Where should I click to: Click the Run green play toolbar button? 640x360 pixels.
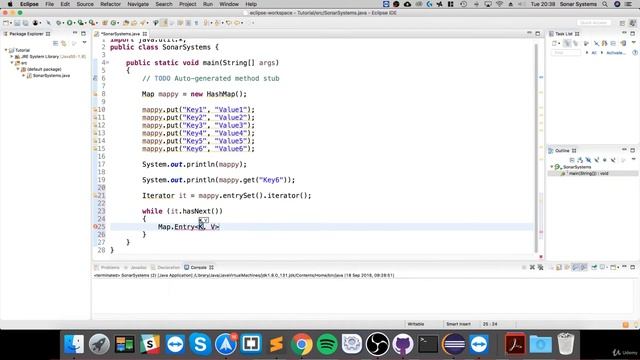pyautogui.click(x=70, y=23)
